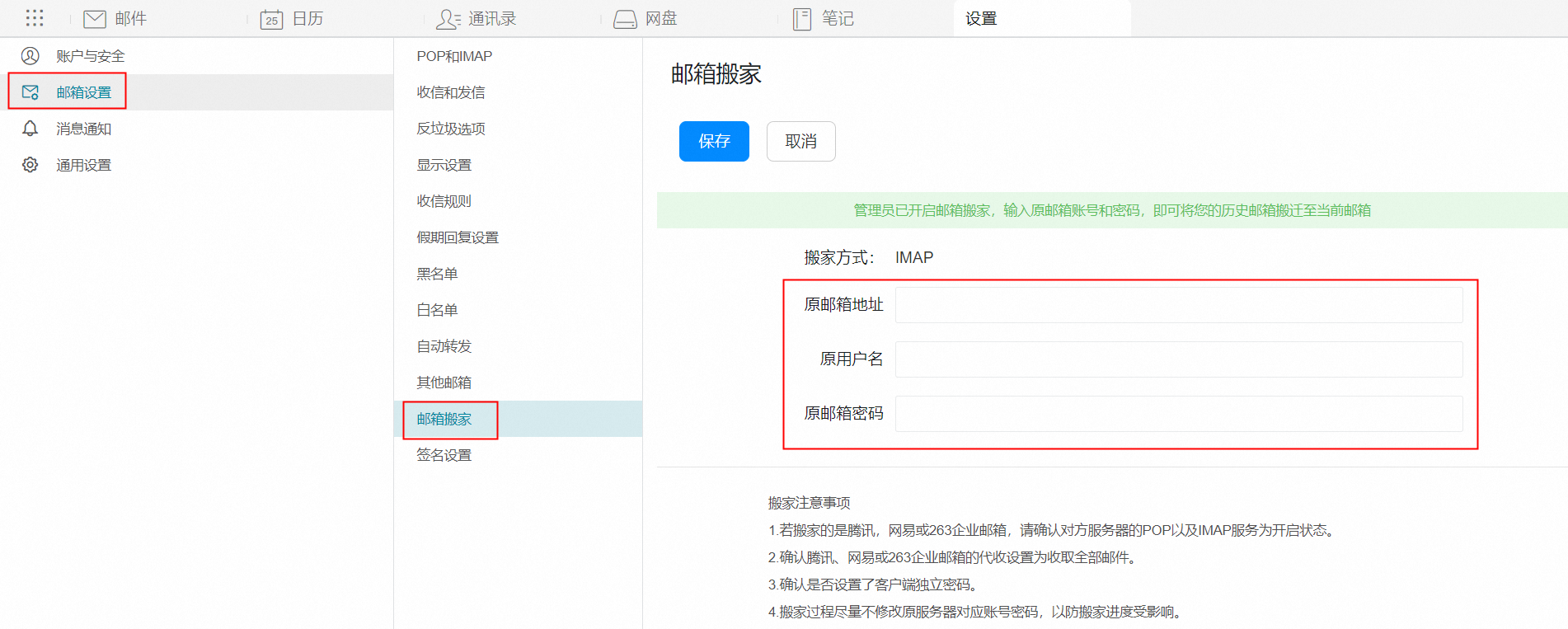Open the app grid launcher icon

[35, 18]
